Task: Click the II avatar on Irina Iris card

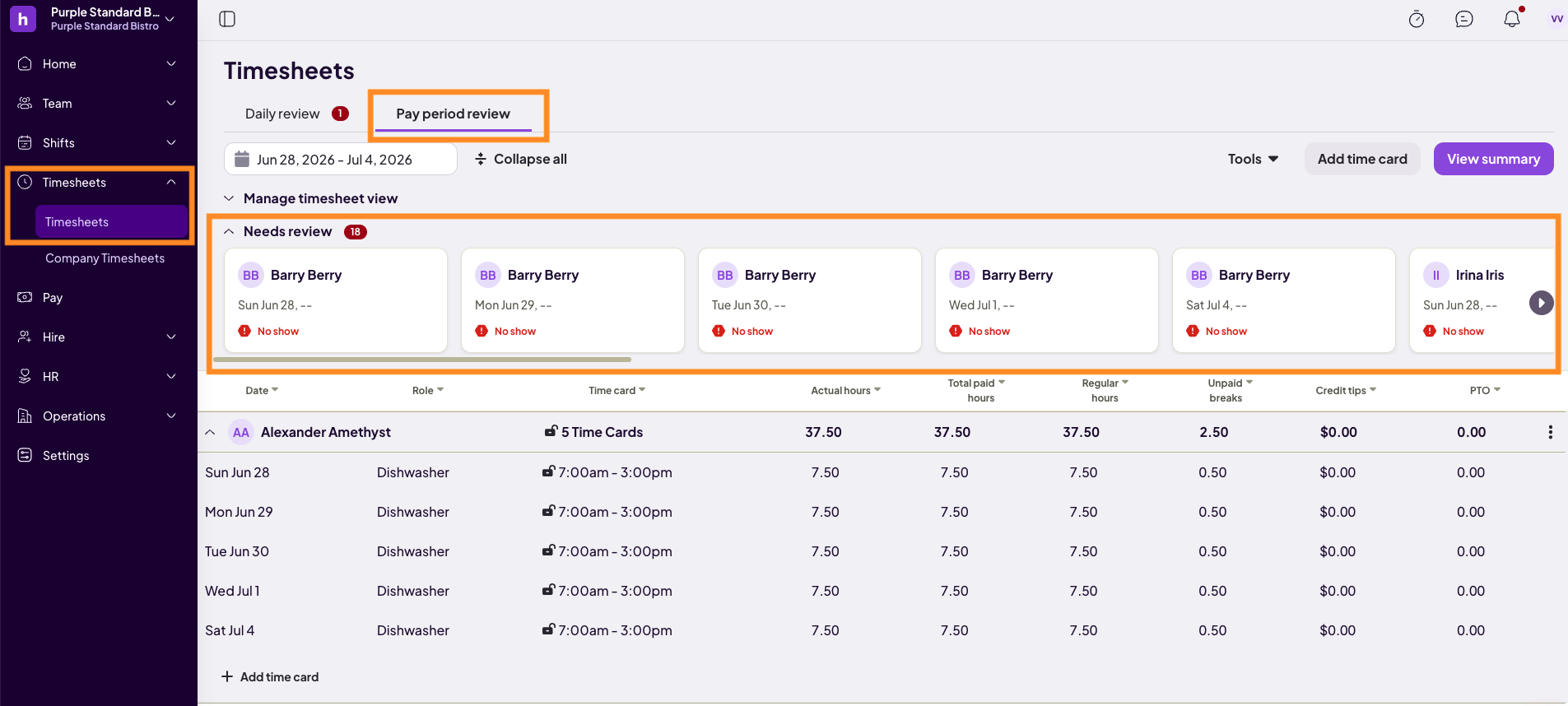Action: [1436, 275]
